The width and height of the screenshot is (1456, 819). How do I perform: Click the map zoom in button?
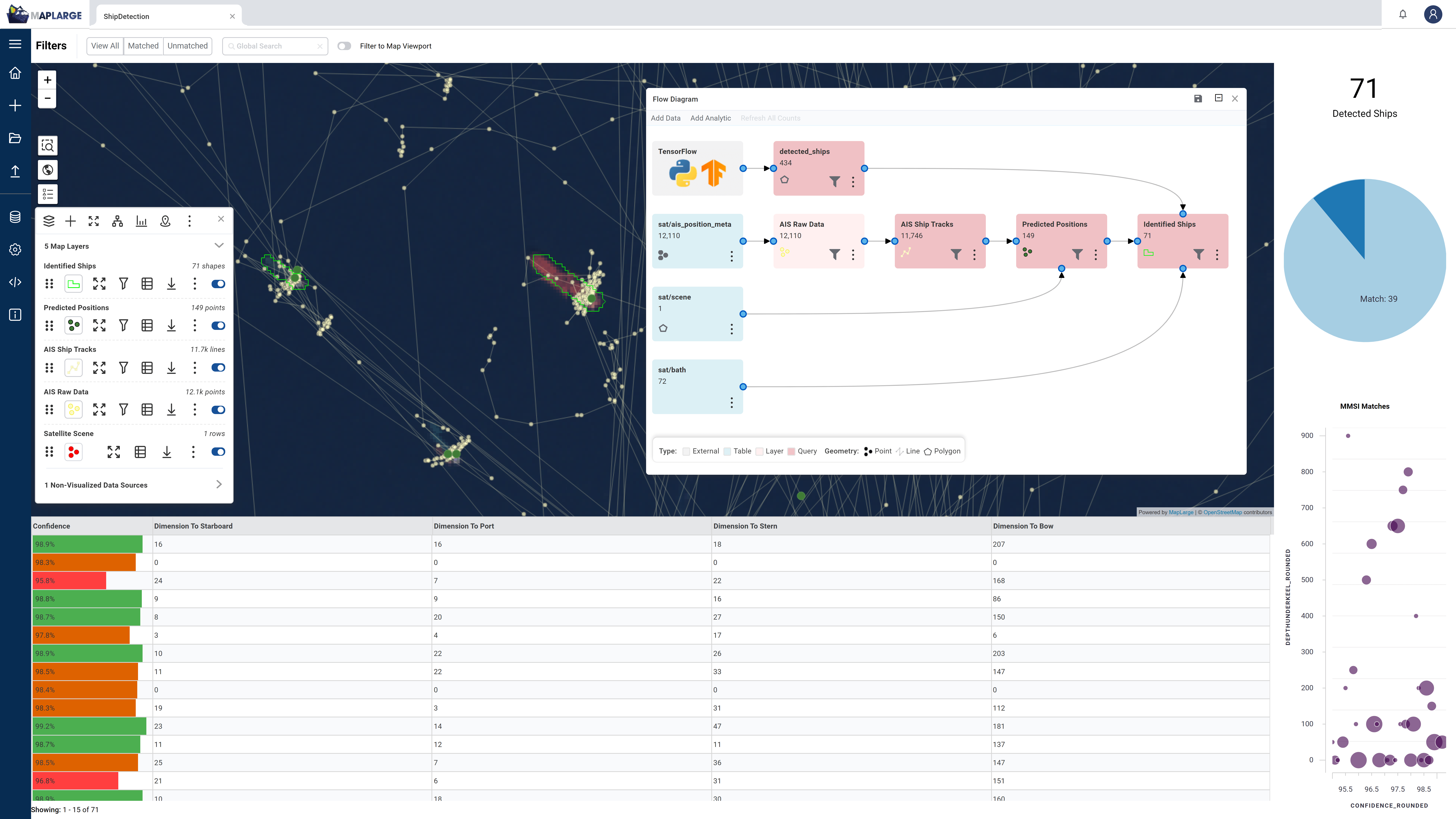[47, 80]
